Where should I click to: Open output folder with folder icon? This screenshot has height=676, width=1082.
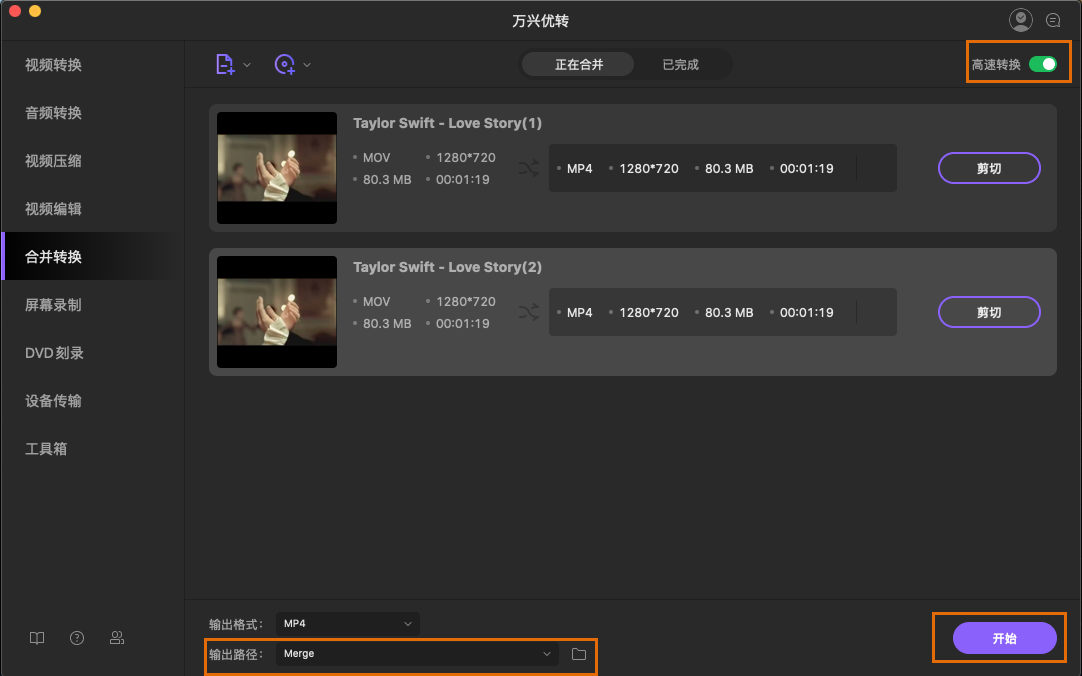pyautogui.click(x=579, y=654)
